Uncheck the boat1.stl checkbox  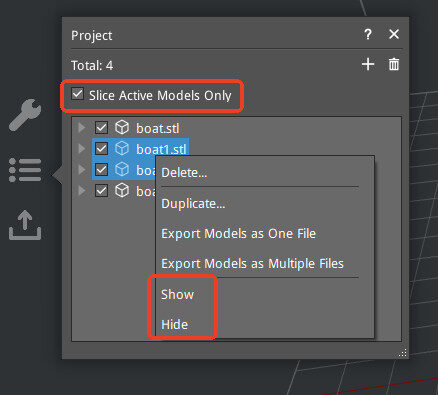[x=101, y=149]
